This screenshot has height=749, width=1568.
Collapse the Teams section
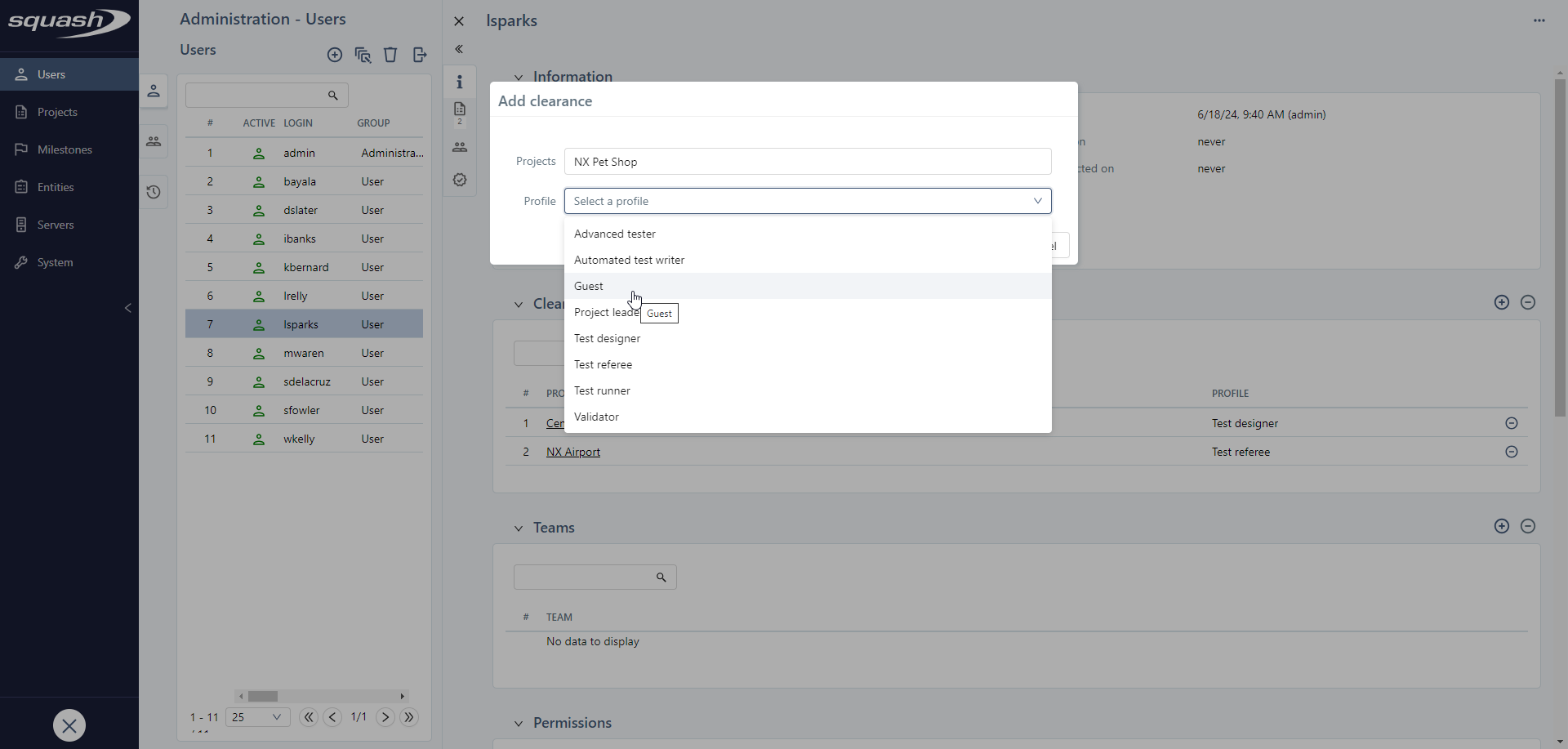click(x=519, y=528)
